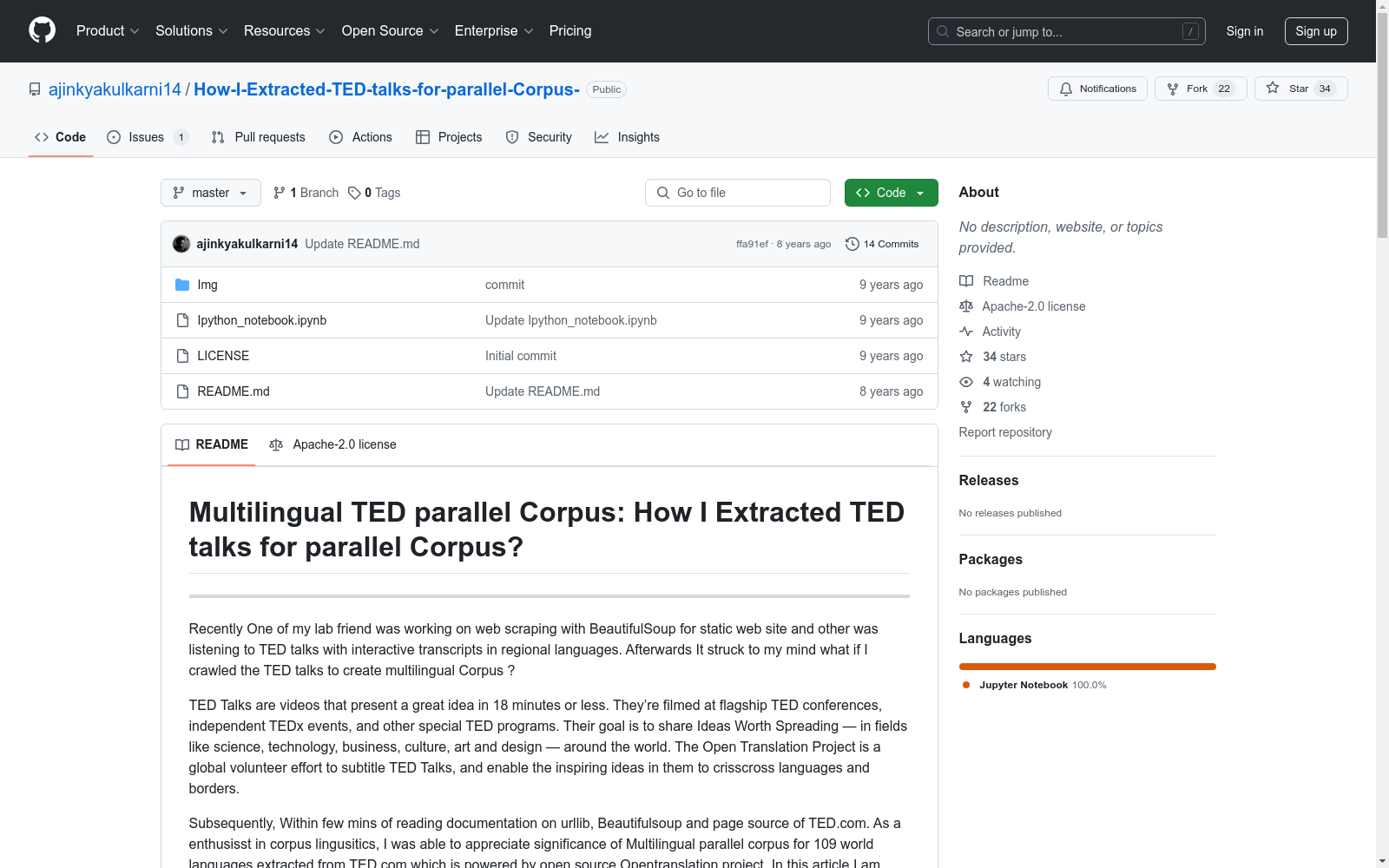
Task: Open the Pricing page
Action: tap(570, 30)
